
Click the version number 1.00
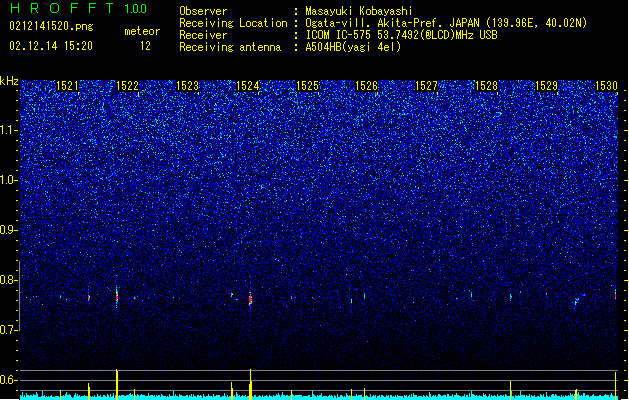136,9
